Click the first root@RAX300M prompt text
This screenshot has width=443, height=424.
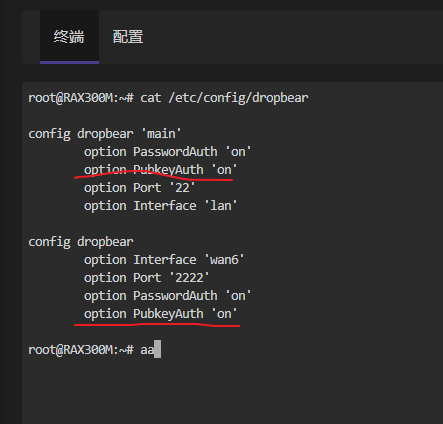(81, 98)
